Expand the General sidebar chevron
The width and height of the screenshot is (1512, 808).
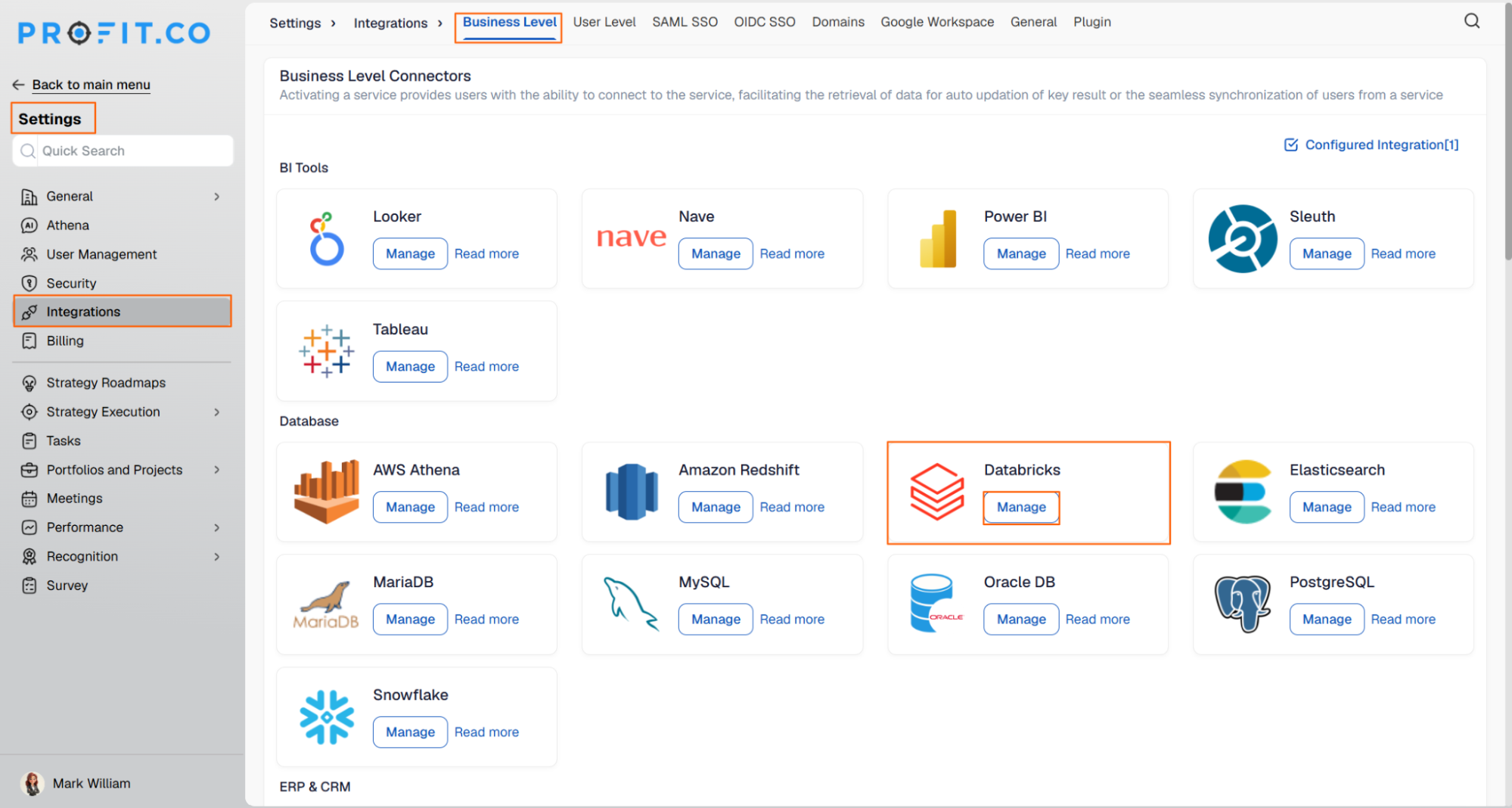tap(217, 197)
